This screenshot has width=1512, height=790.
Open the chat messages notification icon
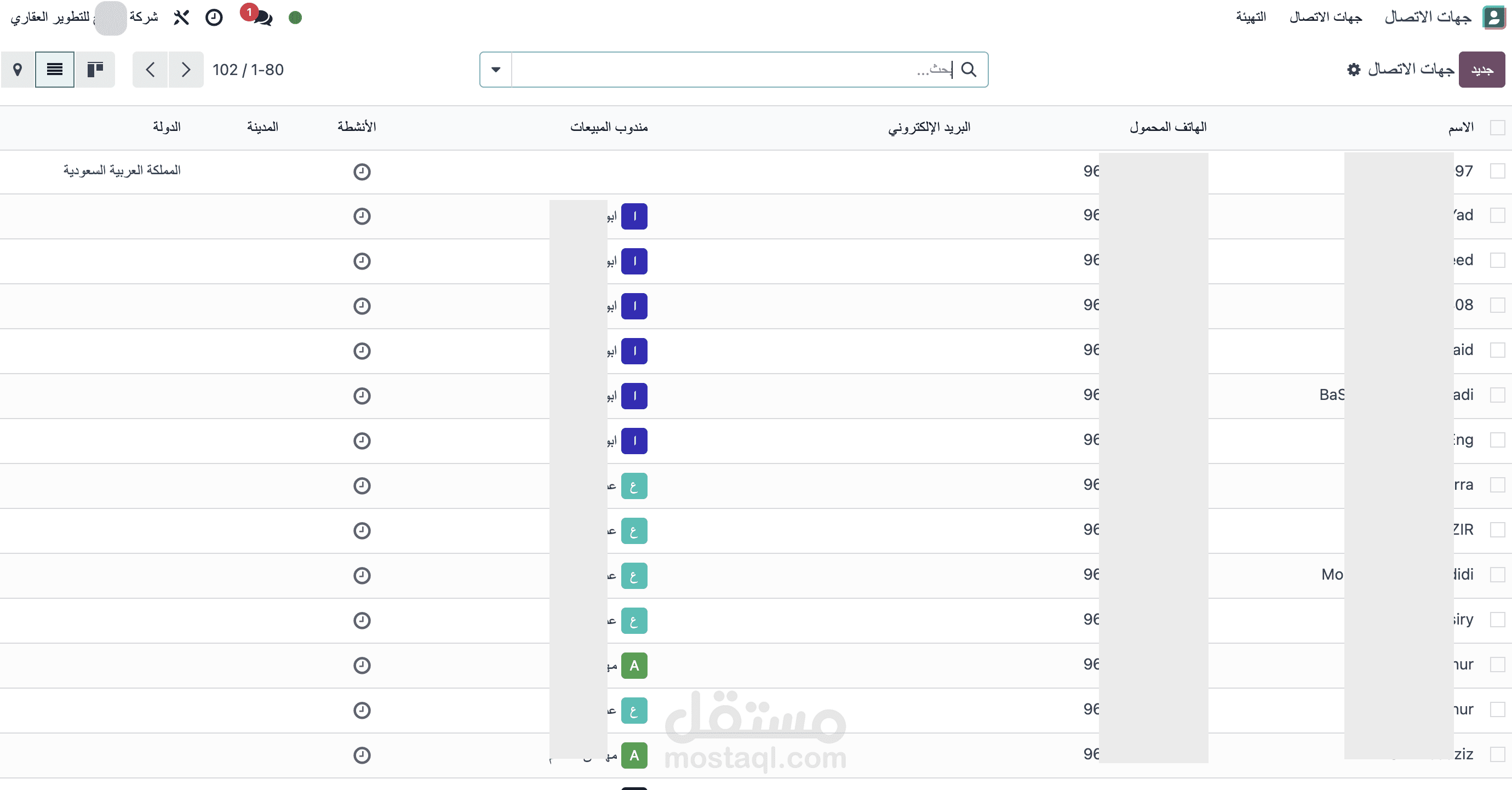tap(262, 18)
